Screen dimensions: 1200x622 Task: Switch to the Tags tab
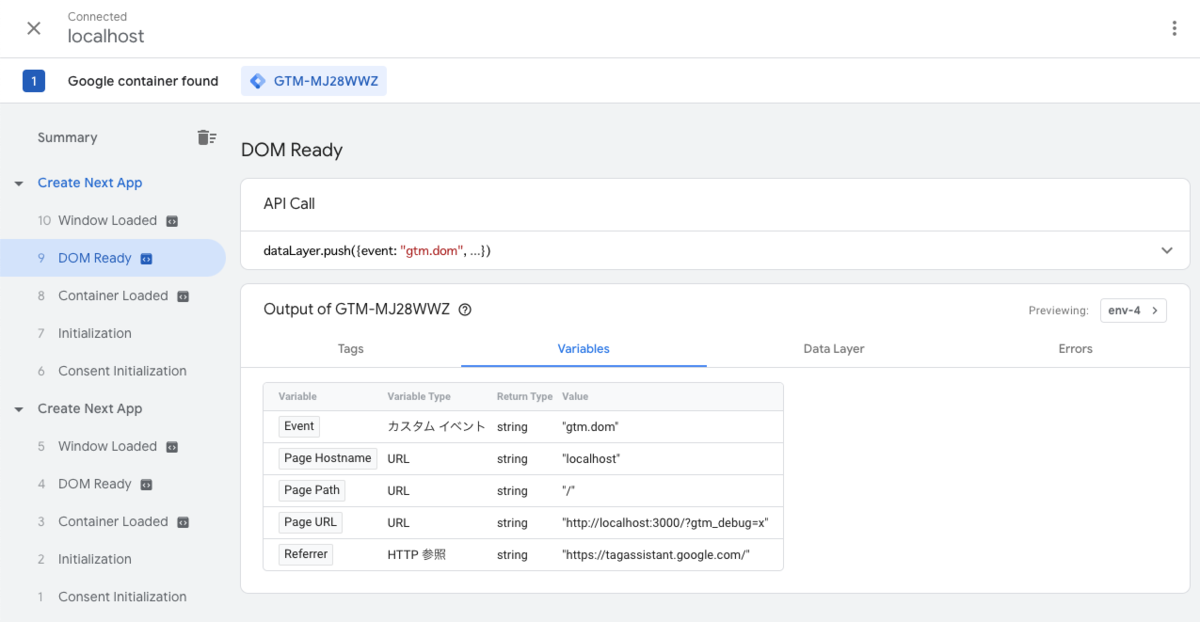click(351, 349)
